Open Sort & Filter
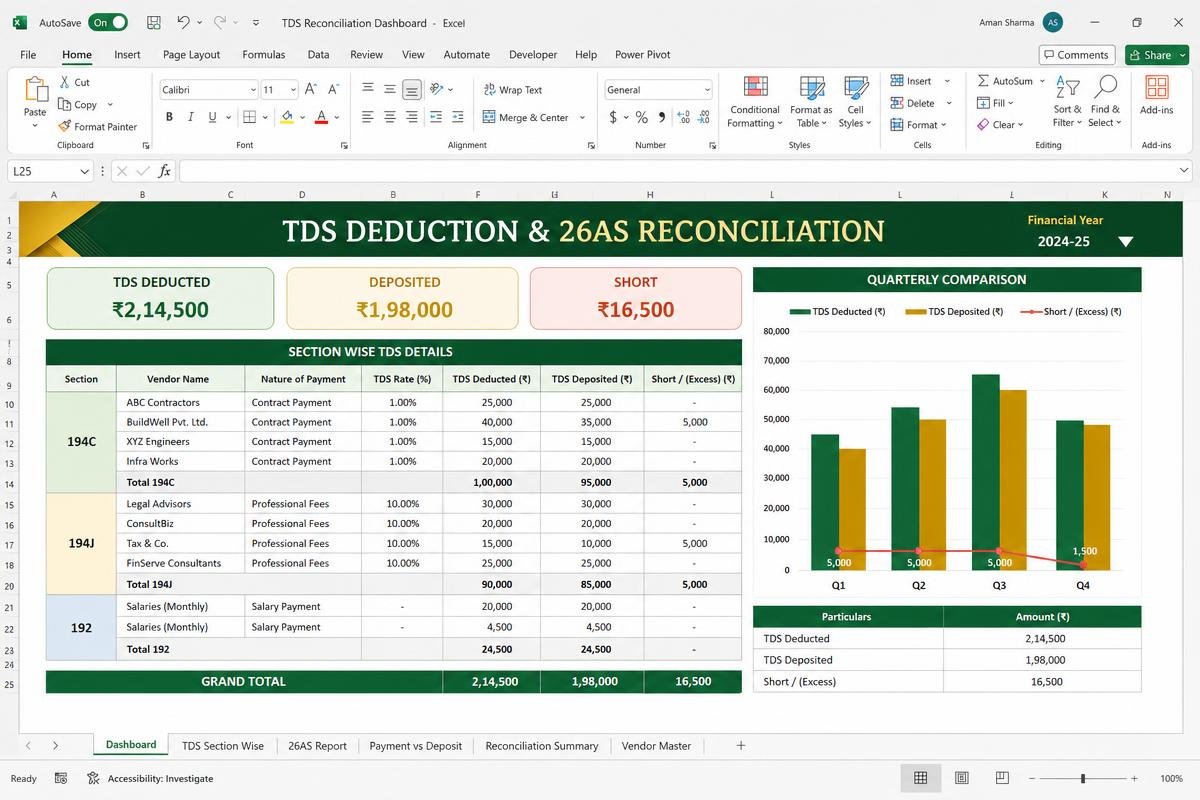This screenshot has height=800, width=1200. coord(1067,102)
